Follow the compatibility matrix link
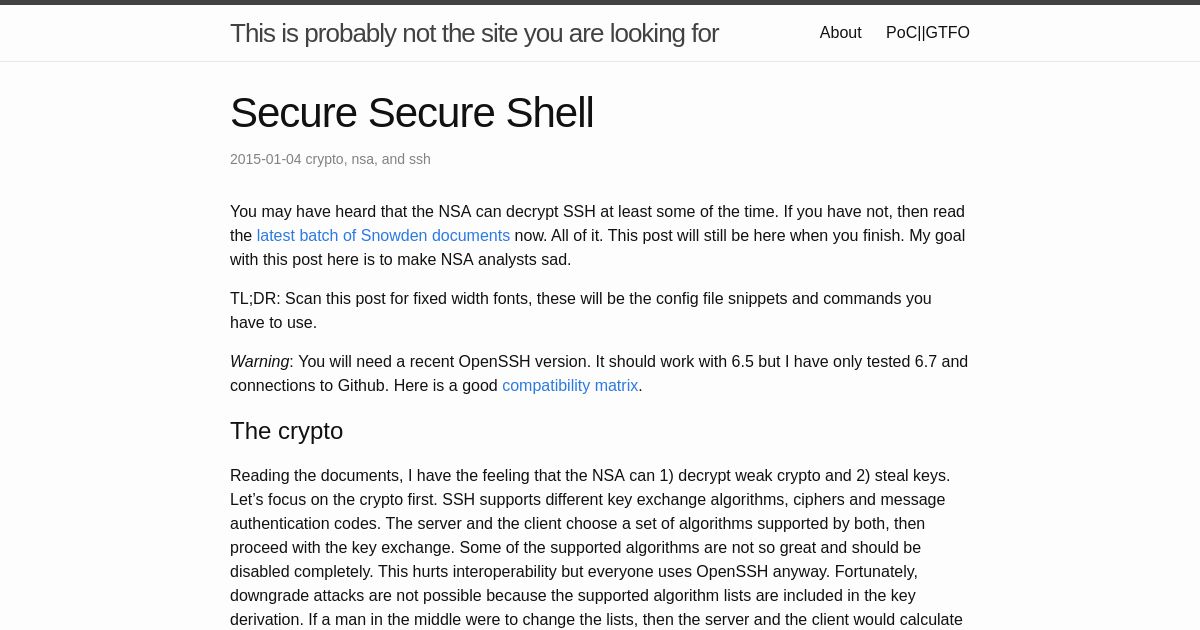This screenshot has width=1200, height=630. [x=570, y=386]
